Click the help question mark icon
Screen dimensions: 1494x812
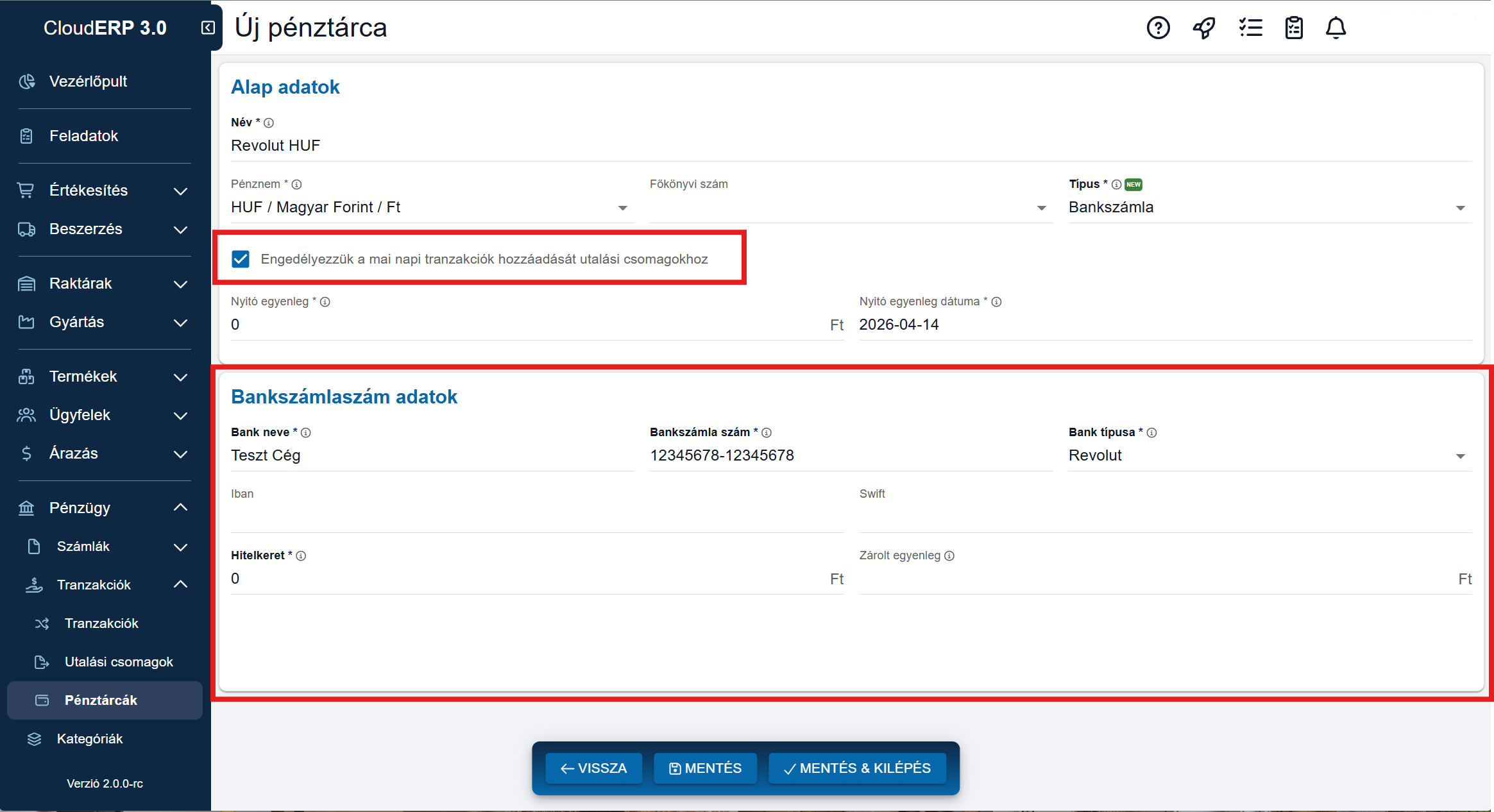coord(1158,28)
